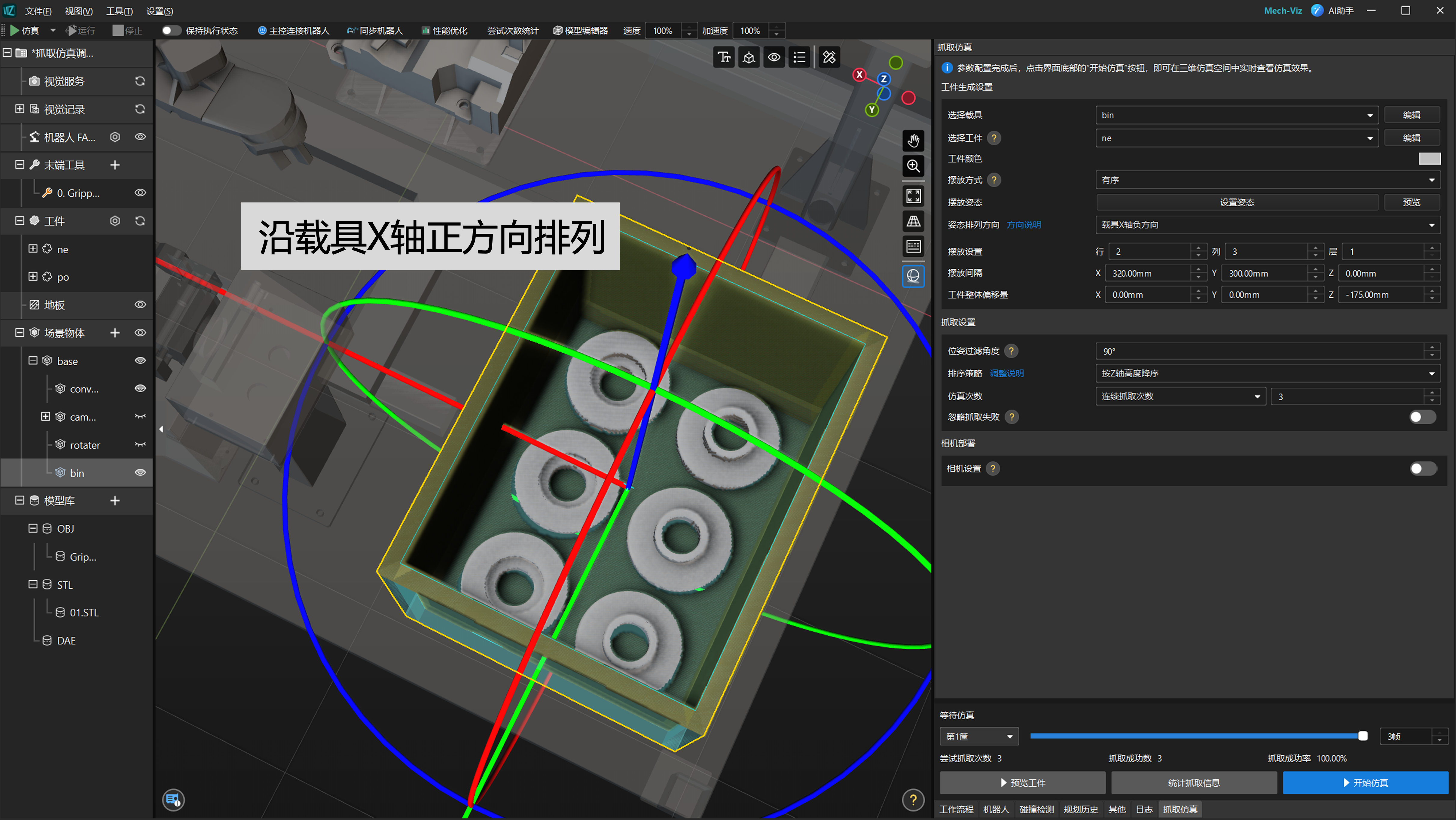Expand the ne workpiece tree node
The image size is (1456, 820).
click(x=33, y=249)
